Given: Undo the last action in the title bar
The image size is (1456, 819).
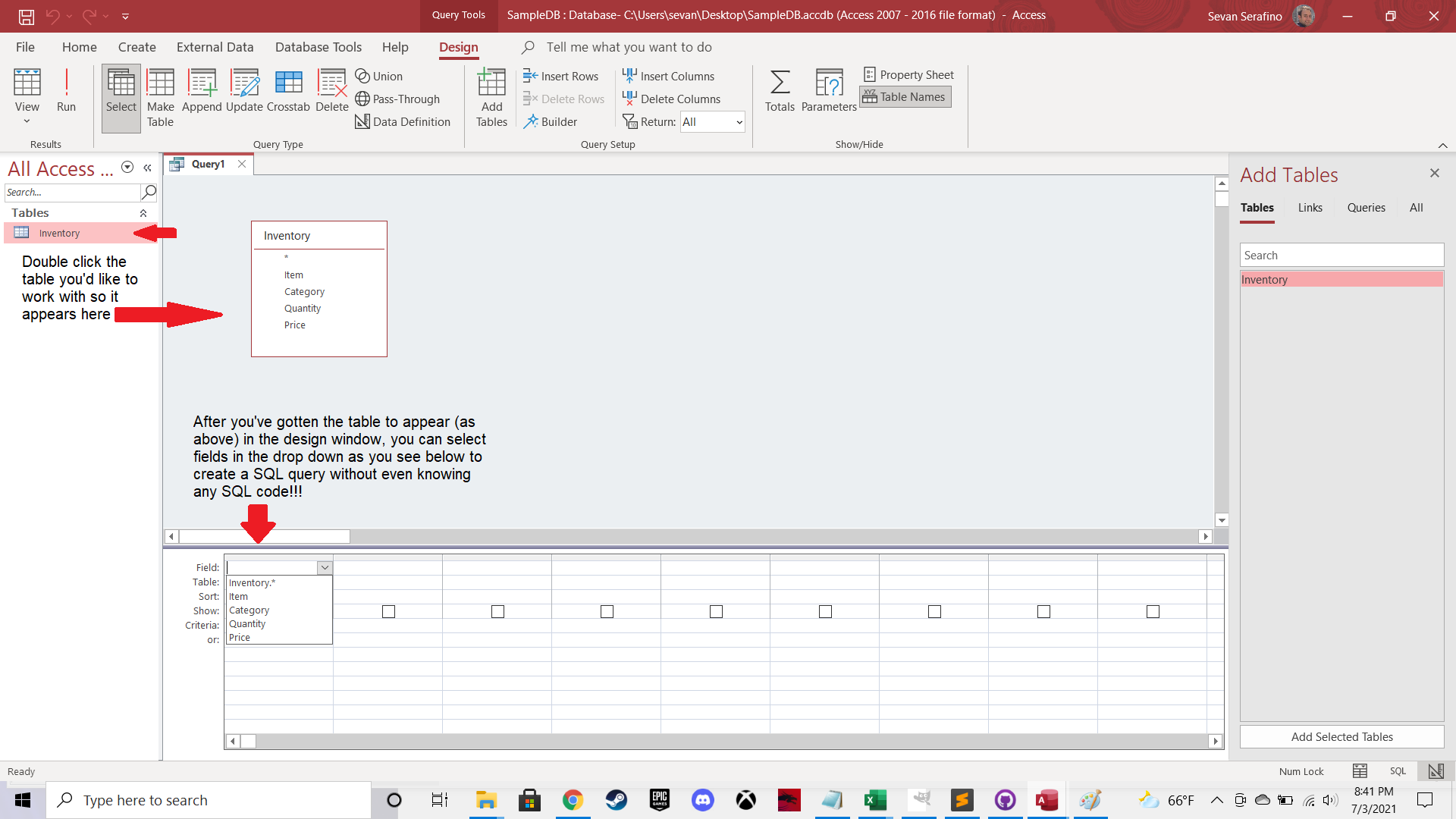Looking at the screenshot, I should (x=52, y=16).
